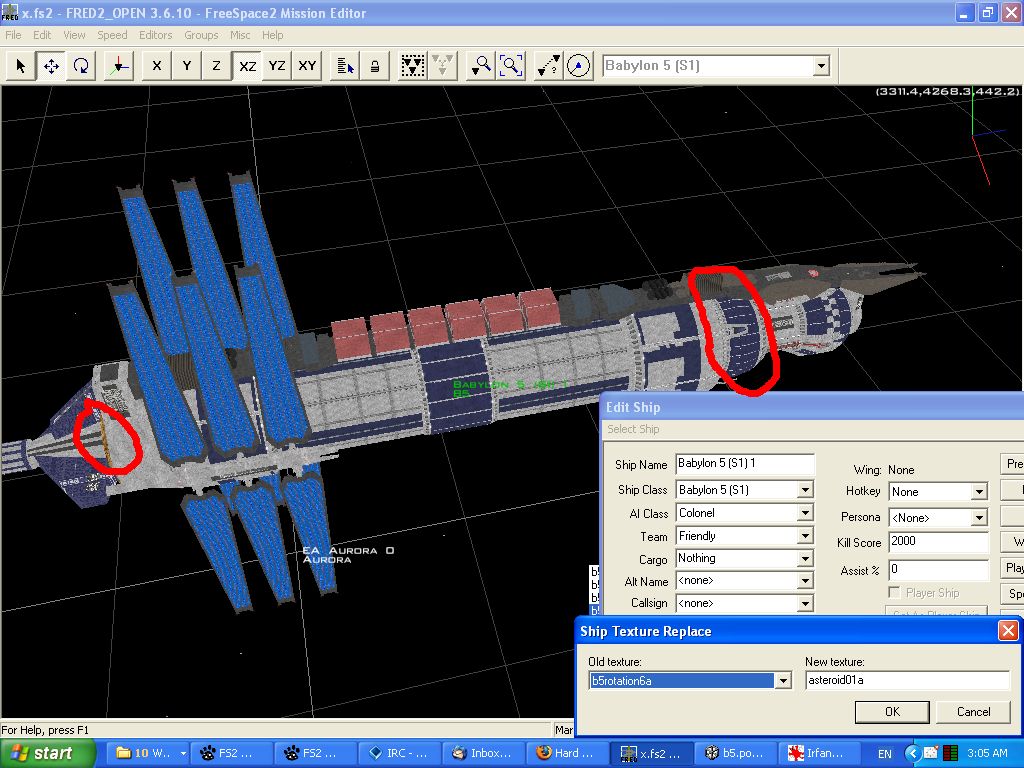Open the Windows Start menu
The width and height of the screenshot is (1024, 768).
coord(47,753)
